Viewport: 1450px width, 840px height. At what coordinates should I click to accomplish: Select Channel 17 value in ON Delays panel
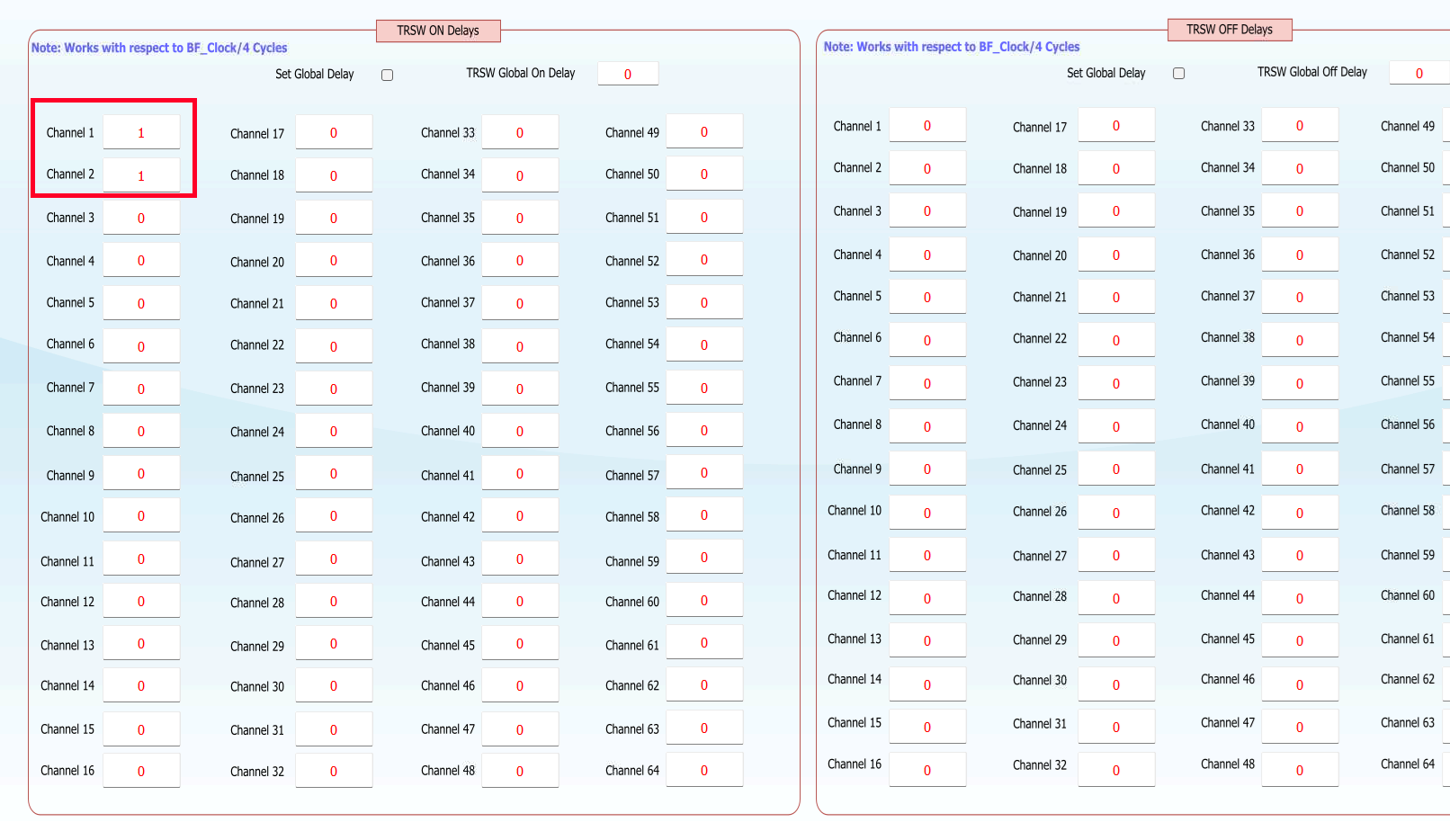tap(334, 132)
